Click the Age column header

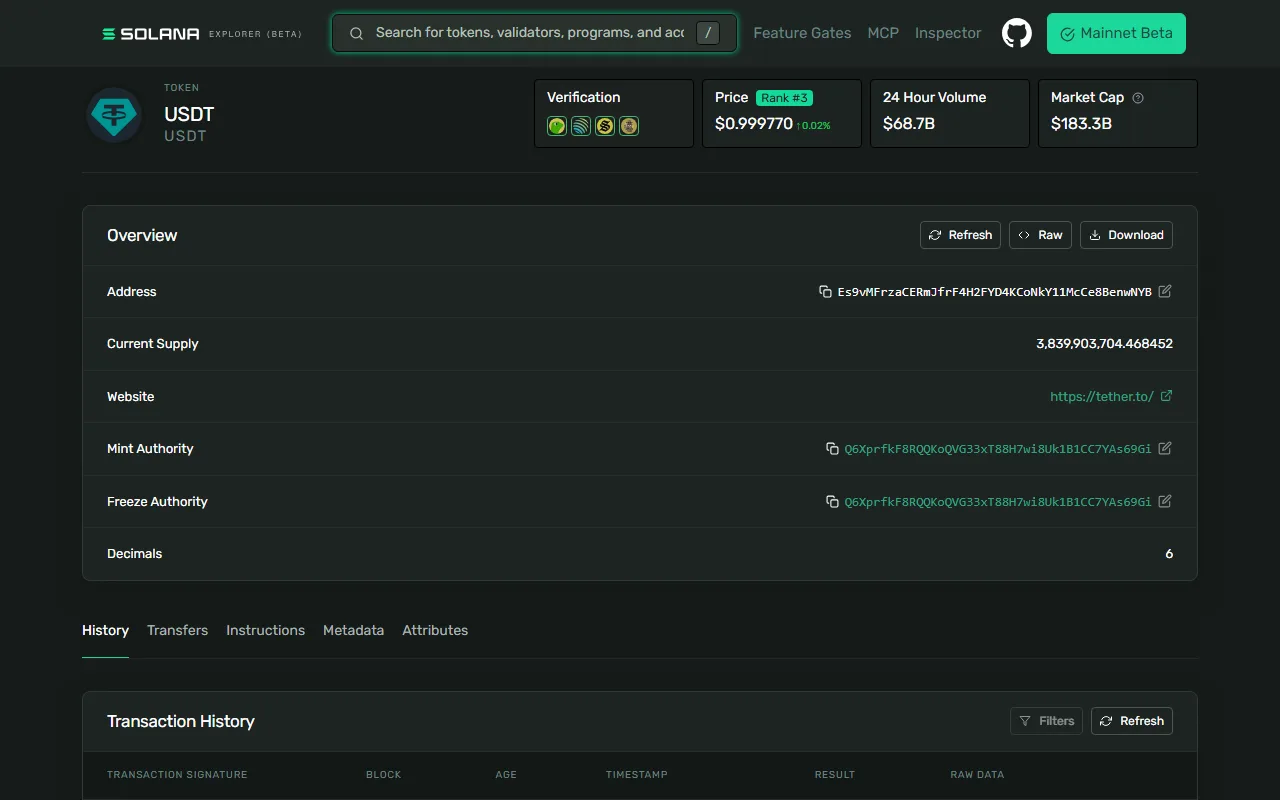point(506,774)
